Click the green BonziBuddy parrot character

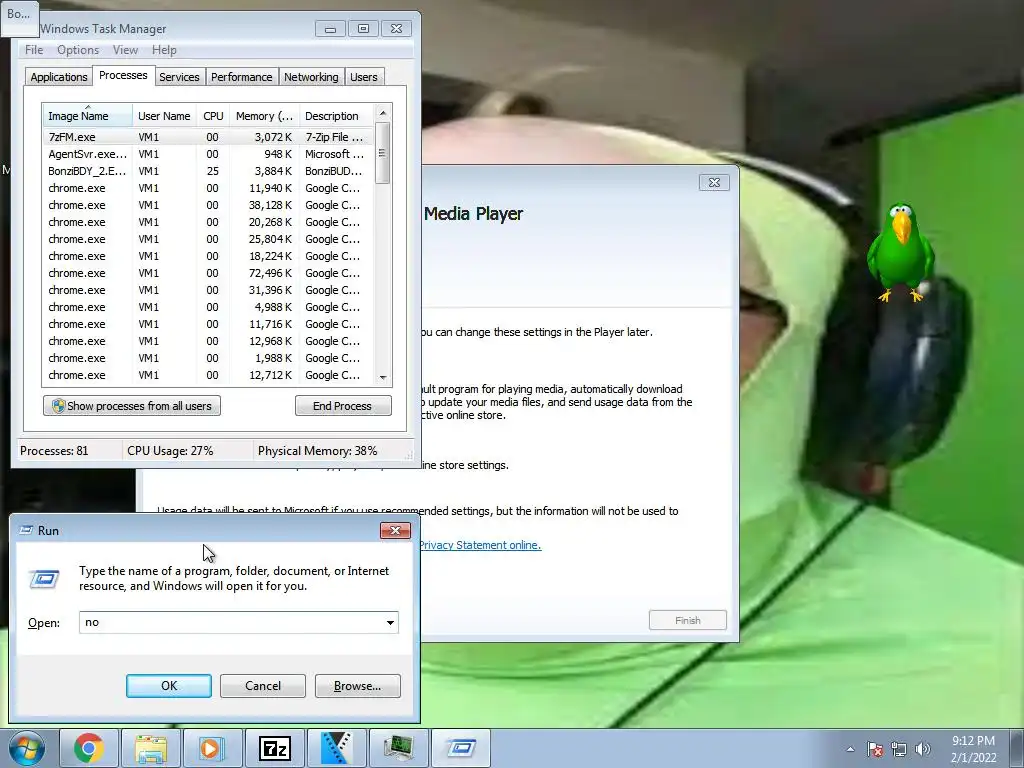click(x=901, y=252)
